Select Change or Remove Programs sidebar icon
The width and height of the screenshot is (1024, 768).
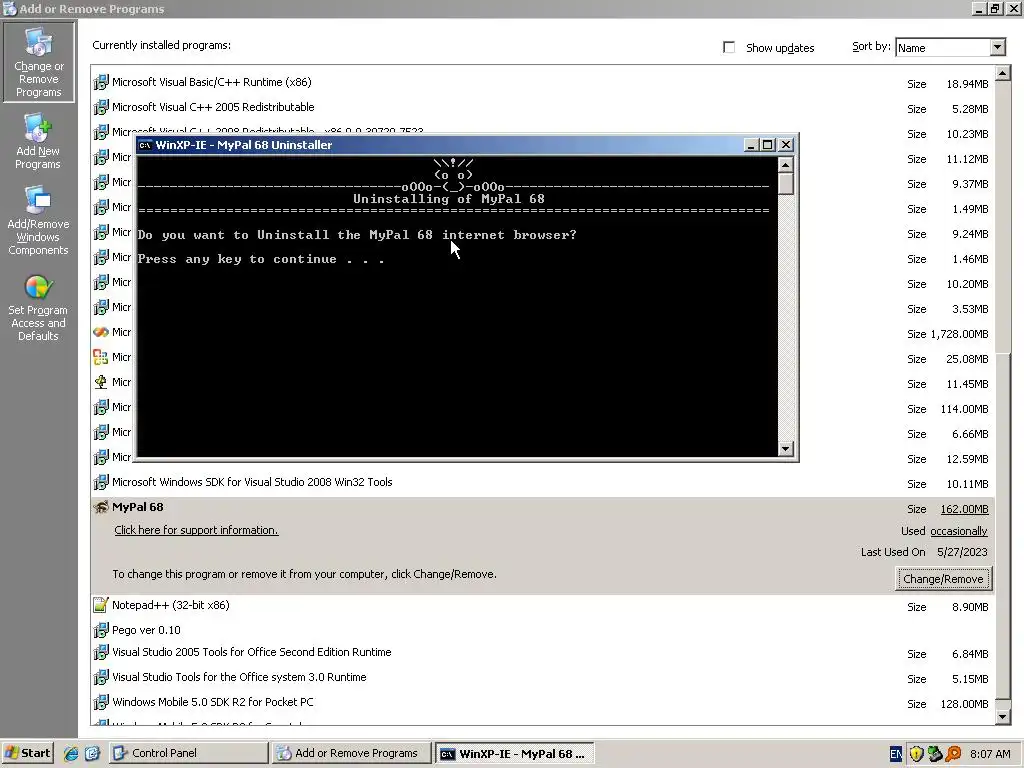pos(39,62)
